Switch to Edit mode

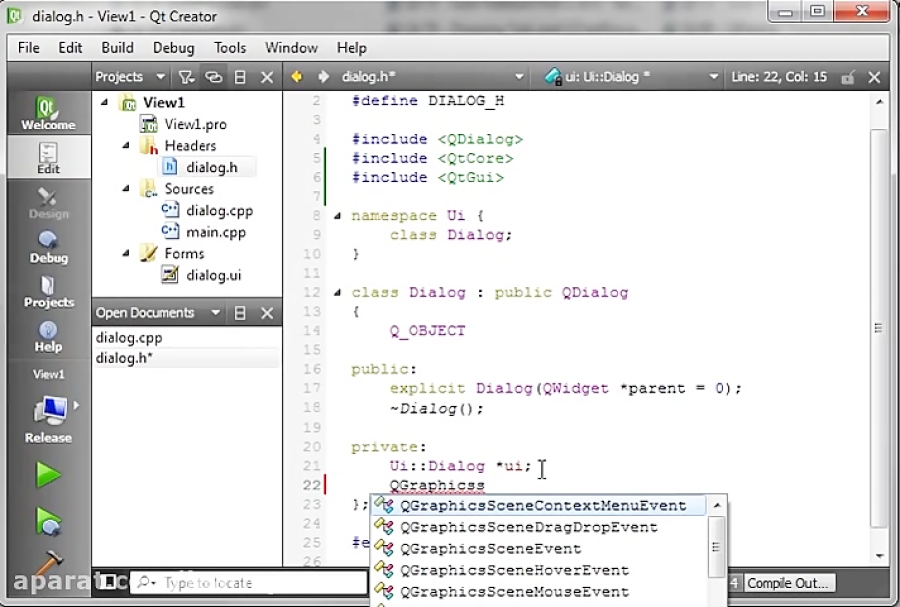click(48, 159)
